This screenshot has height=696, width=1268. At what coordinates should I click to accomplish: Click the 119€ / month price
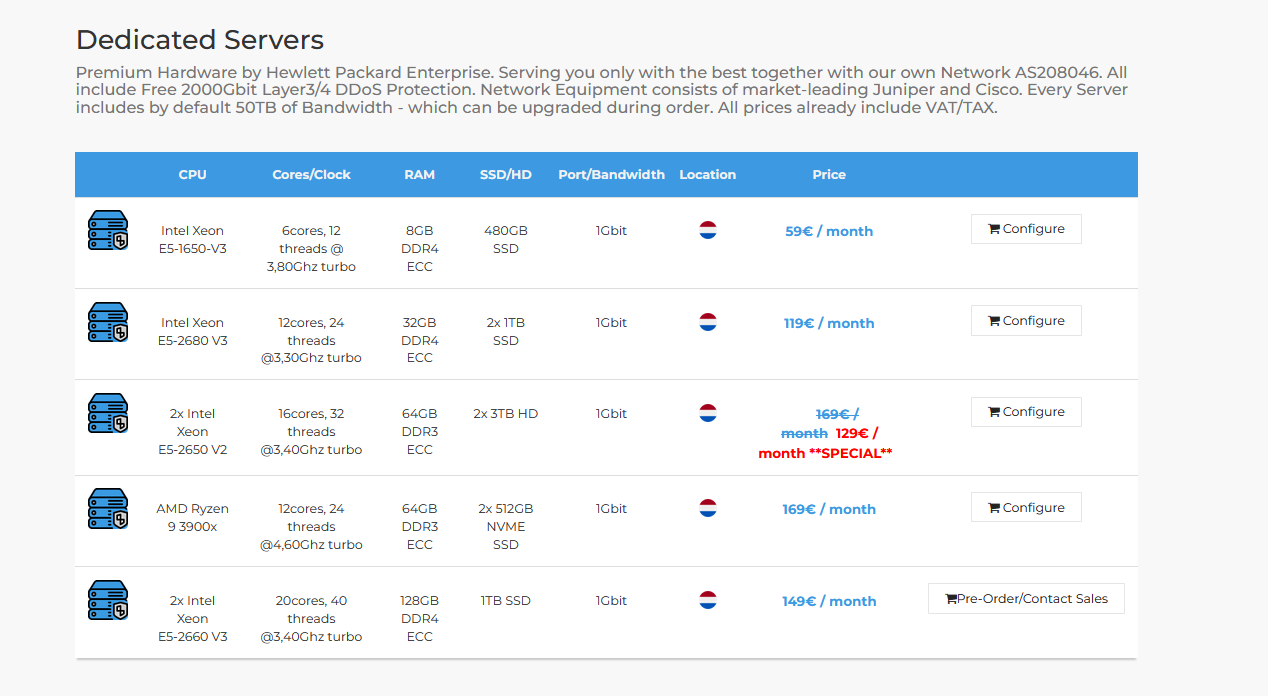pyautogui.click(x=829, y=323)
